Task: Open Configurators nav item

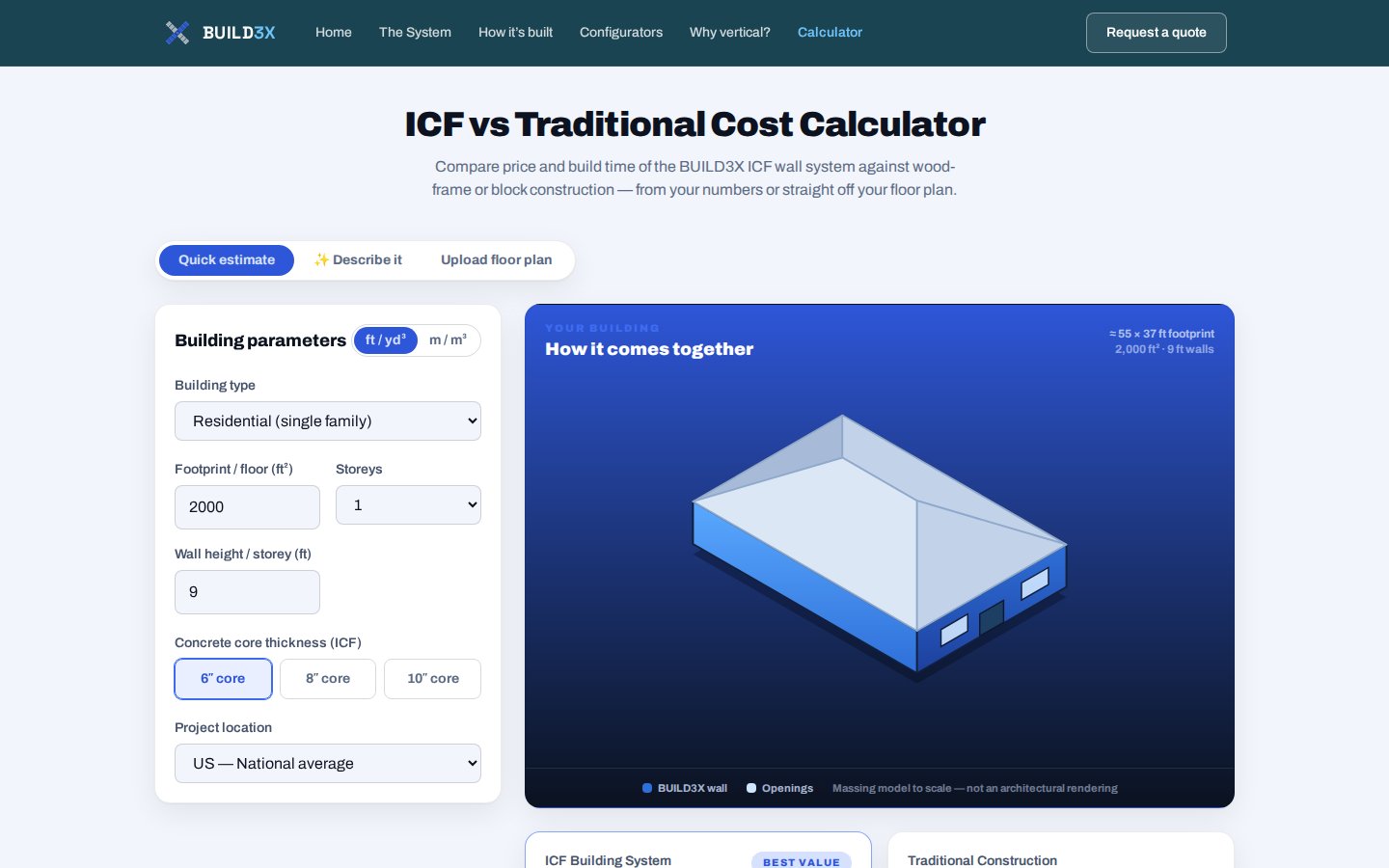Action: tap(621, 33)
